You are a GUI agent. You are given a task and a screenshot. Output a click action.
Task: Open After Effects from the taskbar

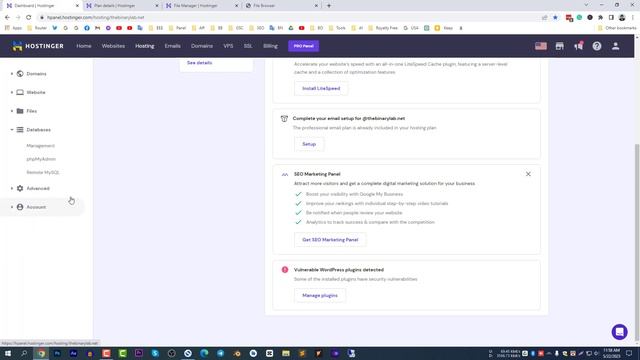(73, 353)
